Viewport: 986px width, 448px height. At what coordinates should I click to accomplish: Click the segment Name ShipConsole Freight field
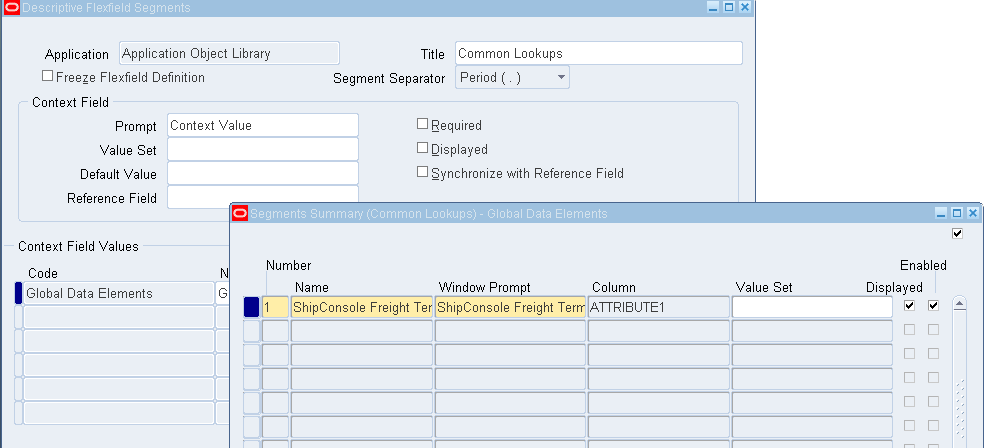click(x=362, y=308)
